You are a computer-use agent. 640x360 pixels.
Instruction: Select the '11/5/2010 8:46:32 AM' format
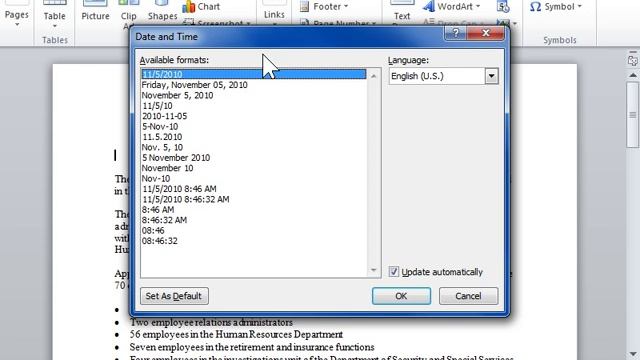[x=186, y=200]
